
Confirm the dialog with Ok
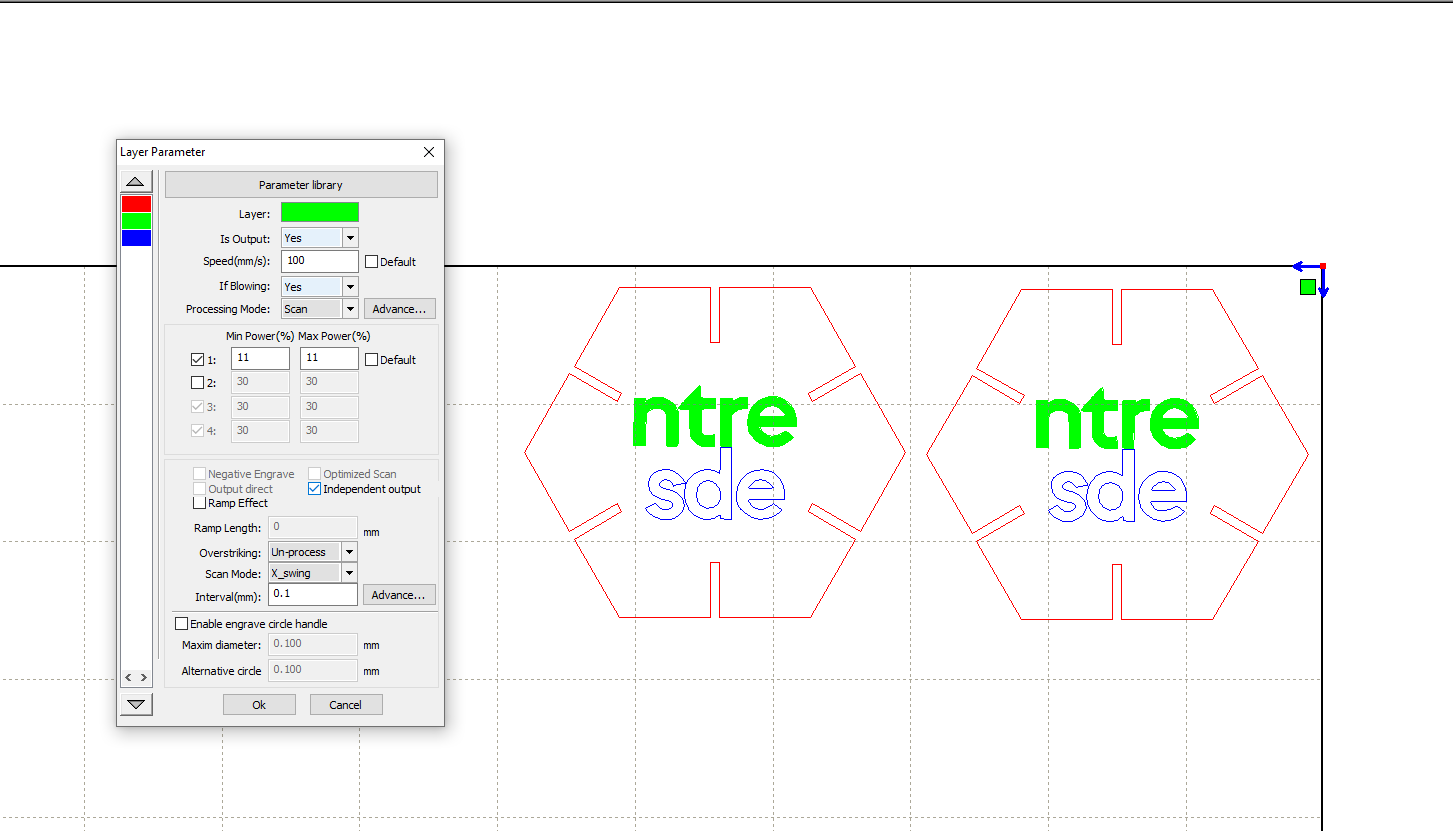pos(259,705)
